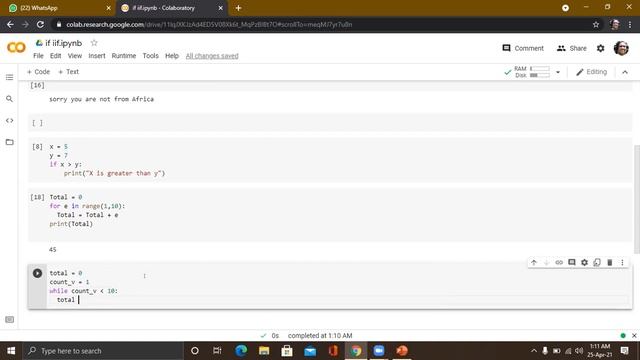The image size is (640, 360).
Task: Open the table of contents sidebar icon
Action: pyautogui.click(x=9, y=78)
